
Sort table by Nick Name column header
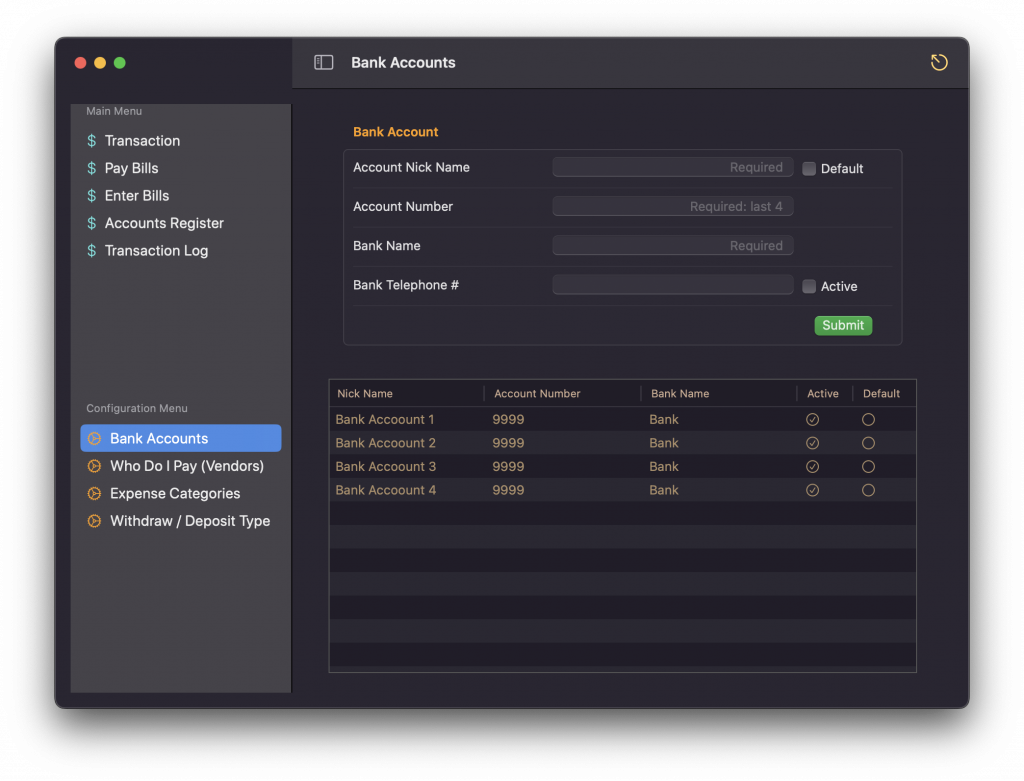[x=365, y=394]
